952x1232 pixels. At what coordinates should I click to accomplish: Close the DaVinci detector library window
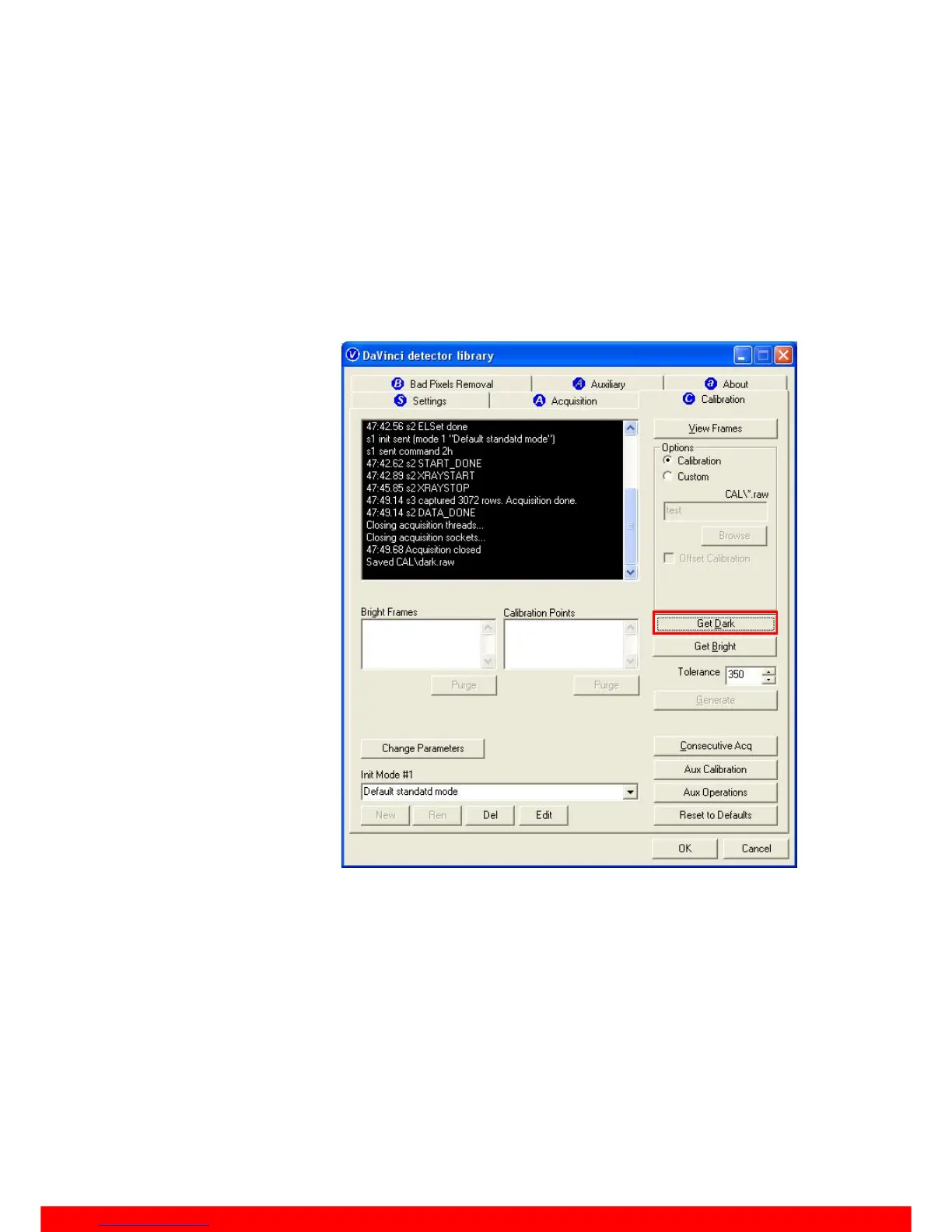click(783, 355)
